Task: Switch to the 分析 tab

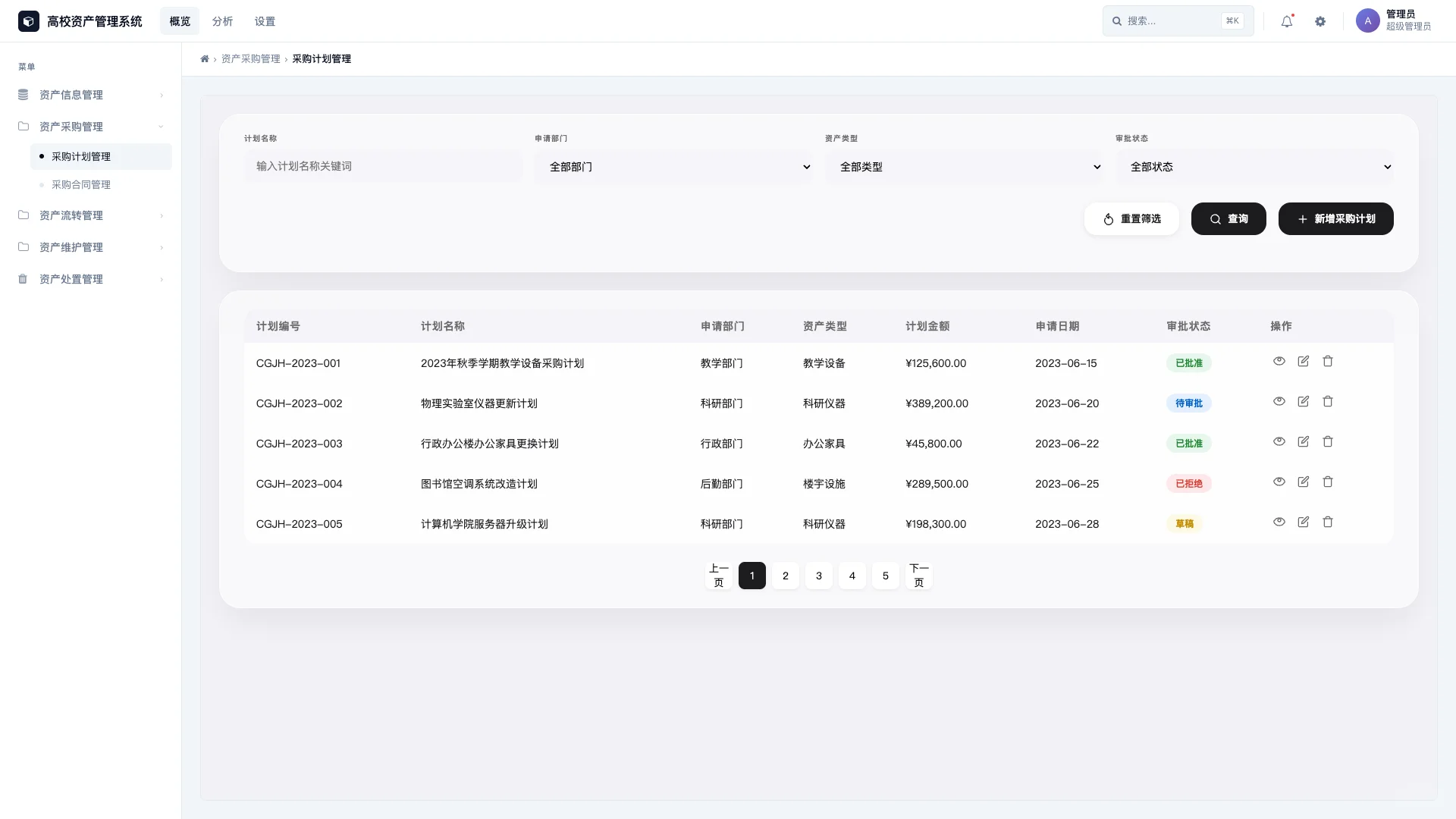Action: click(222, 21)
